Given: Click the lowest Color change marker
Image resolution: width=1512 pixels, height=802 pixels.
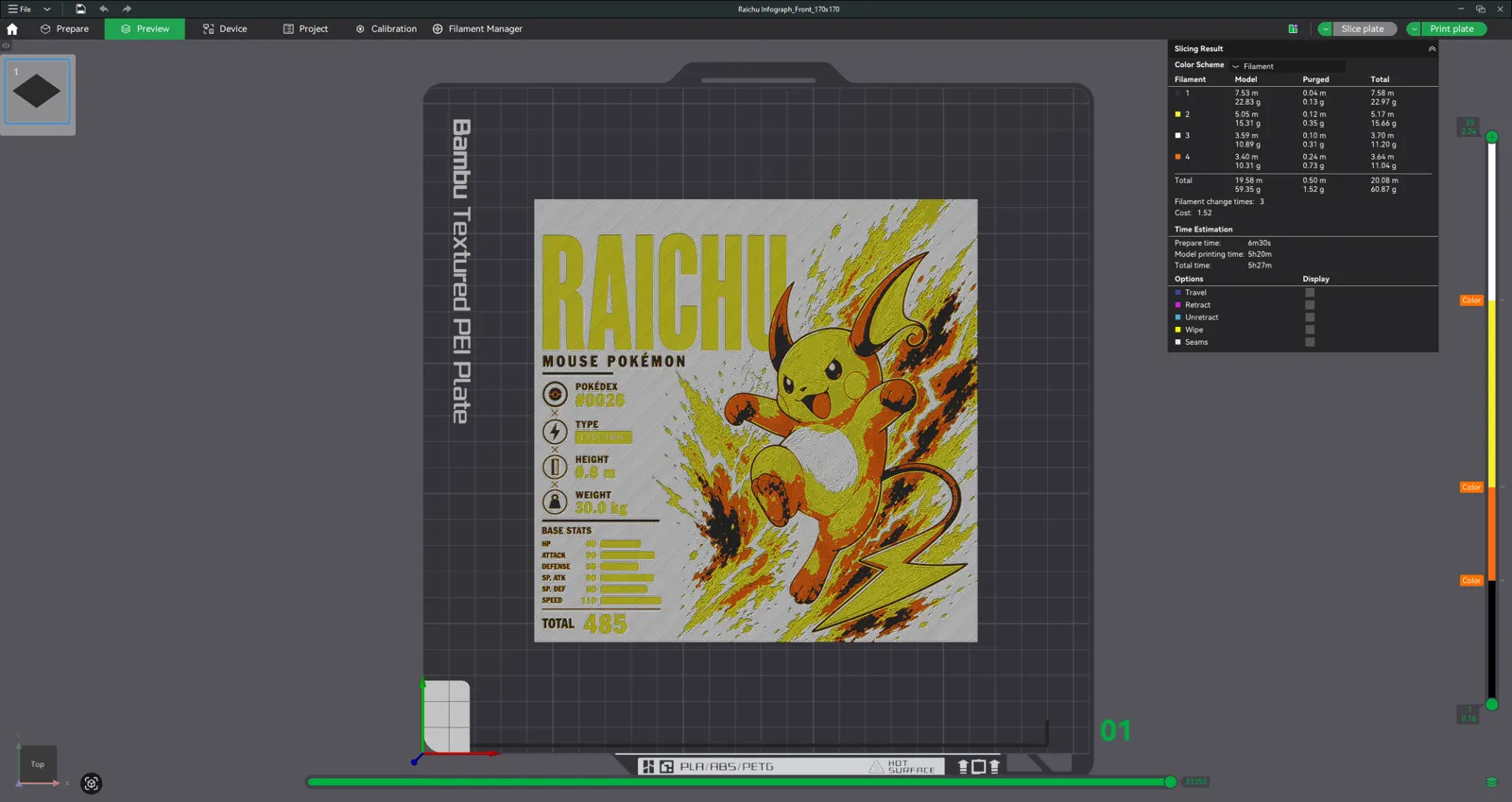Looking at the screenshot, I should 1471,581.
